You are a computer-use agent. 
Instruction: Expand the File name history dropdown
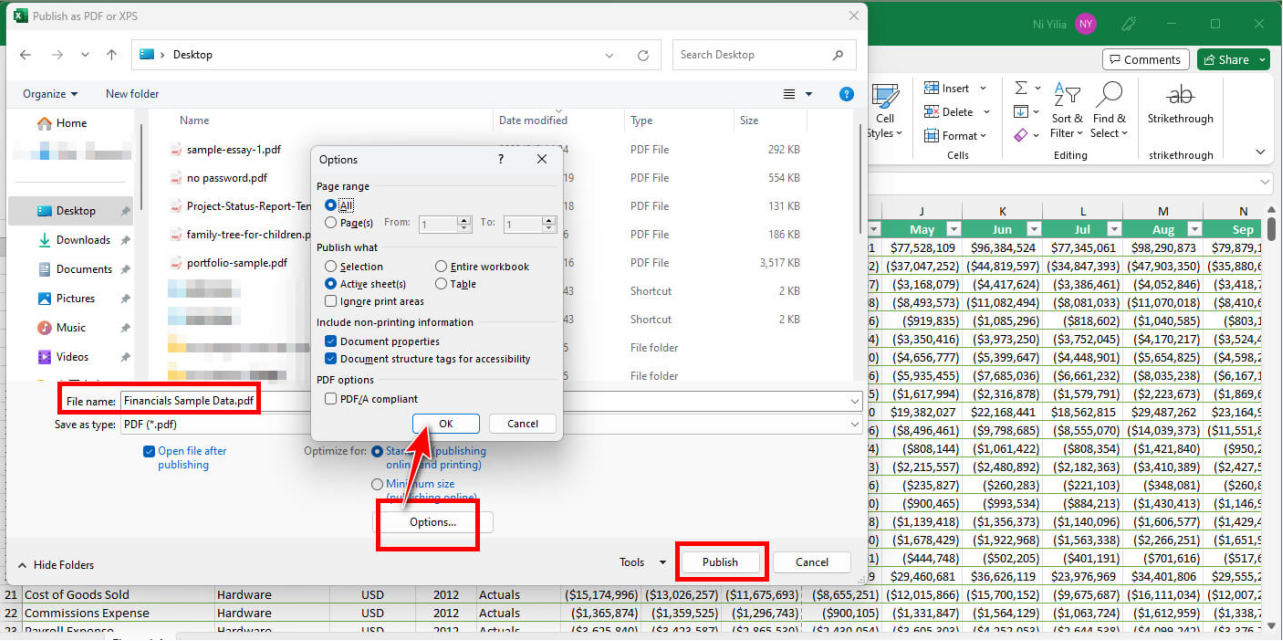[x=853, y=401]
